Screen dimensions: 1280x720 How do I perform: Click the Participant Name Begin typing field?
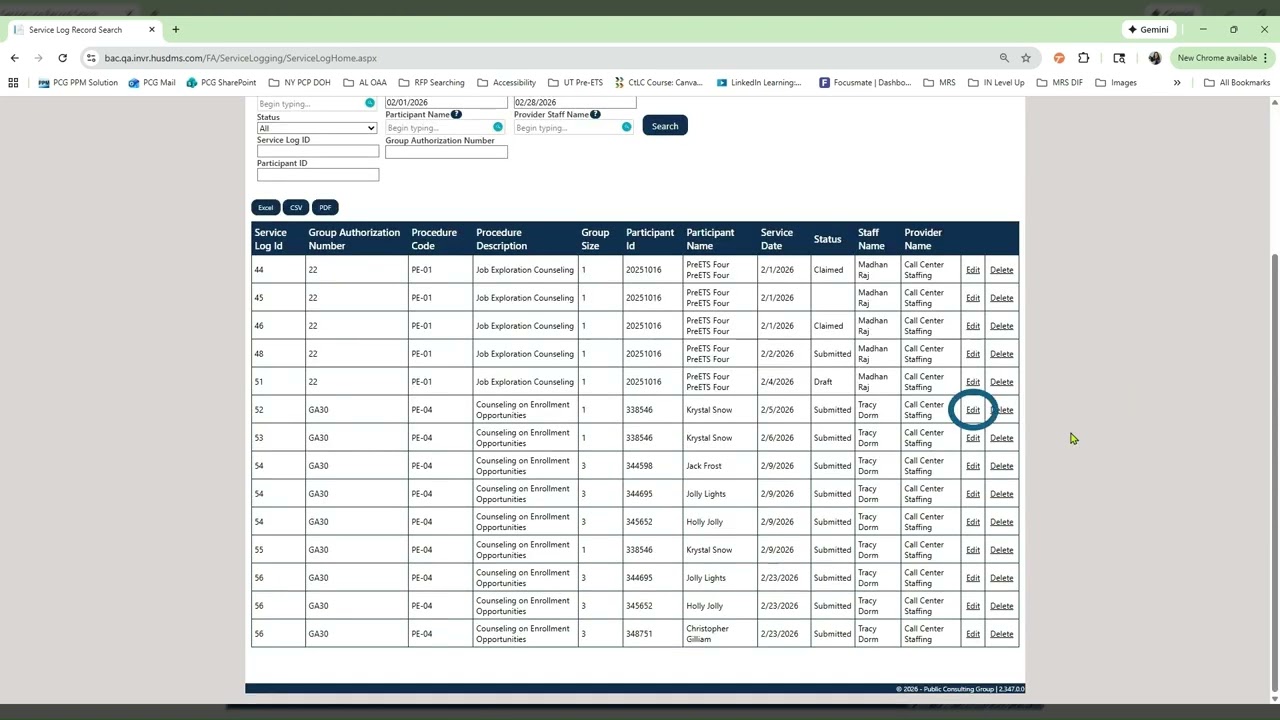point(439,127)
